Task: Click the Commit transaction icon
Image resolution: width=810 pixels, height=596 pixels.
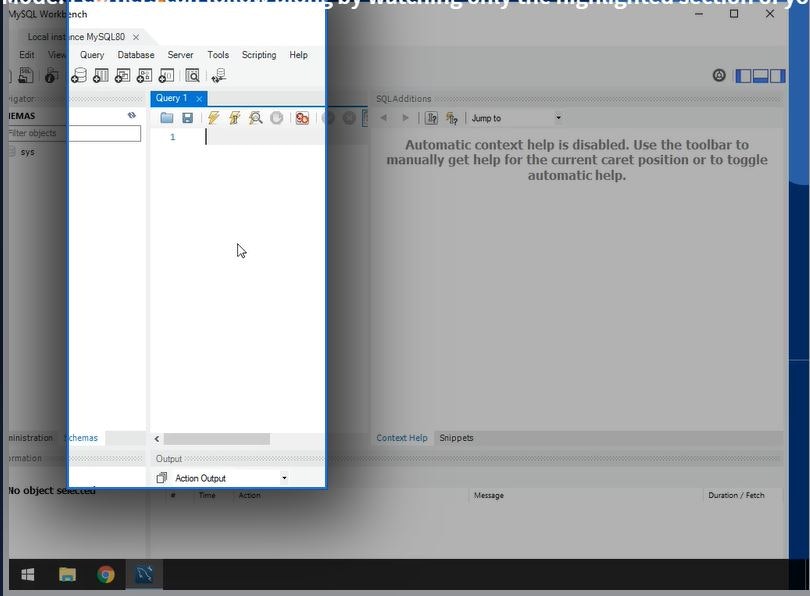Action: (328, 118)
